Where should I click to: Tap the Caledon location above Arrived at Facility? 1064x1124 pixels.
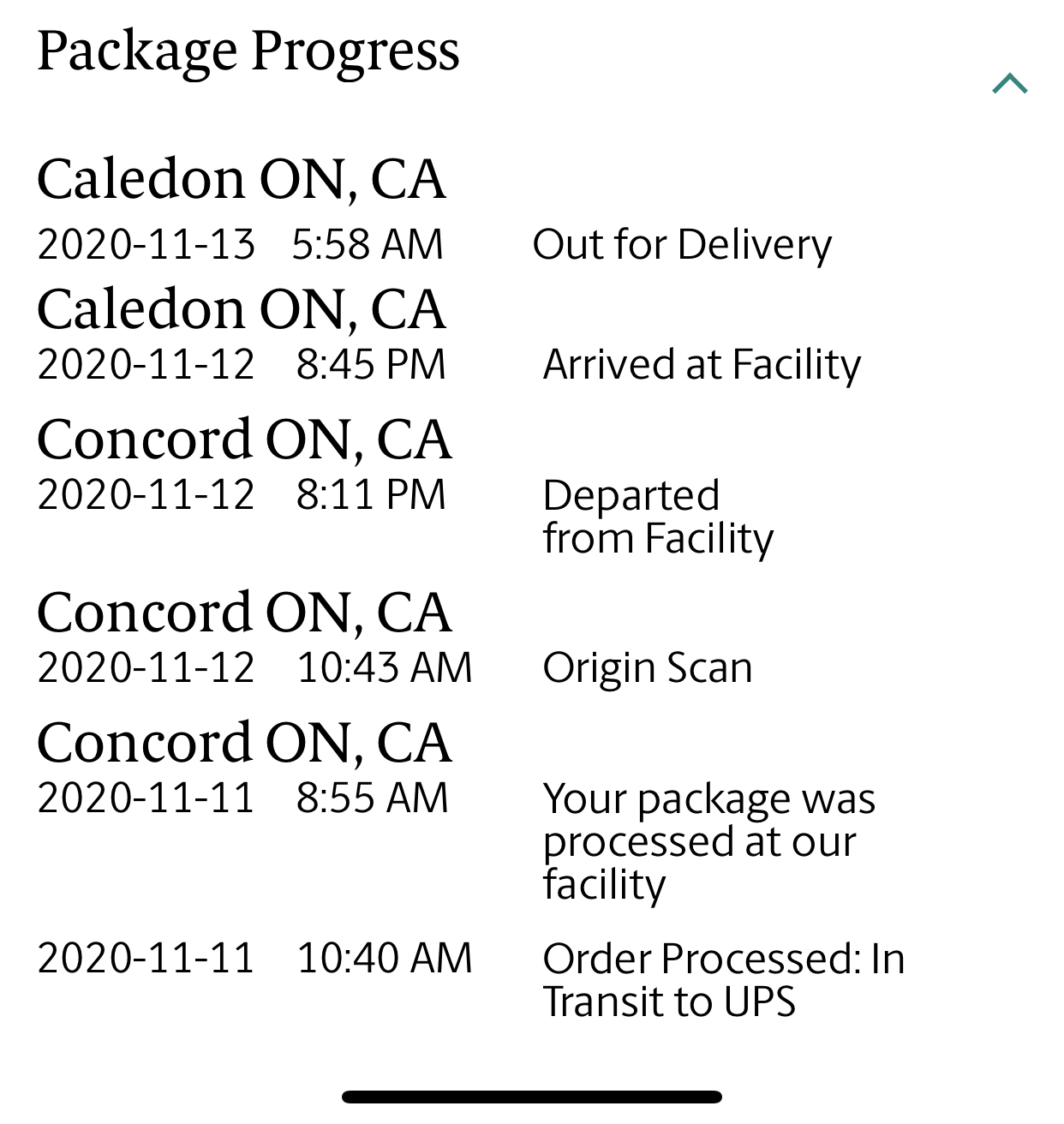coord(242,309)
